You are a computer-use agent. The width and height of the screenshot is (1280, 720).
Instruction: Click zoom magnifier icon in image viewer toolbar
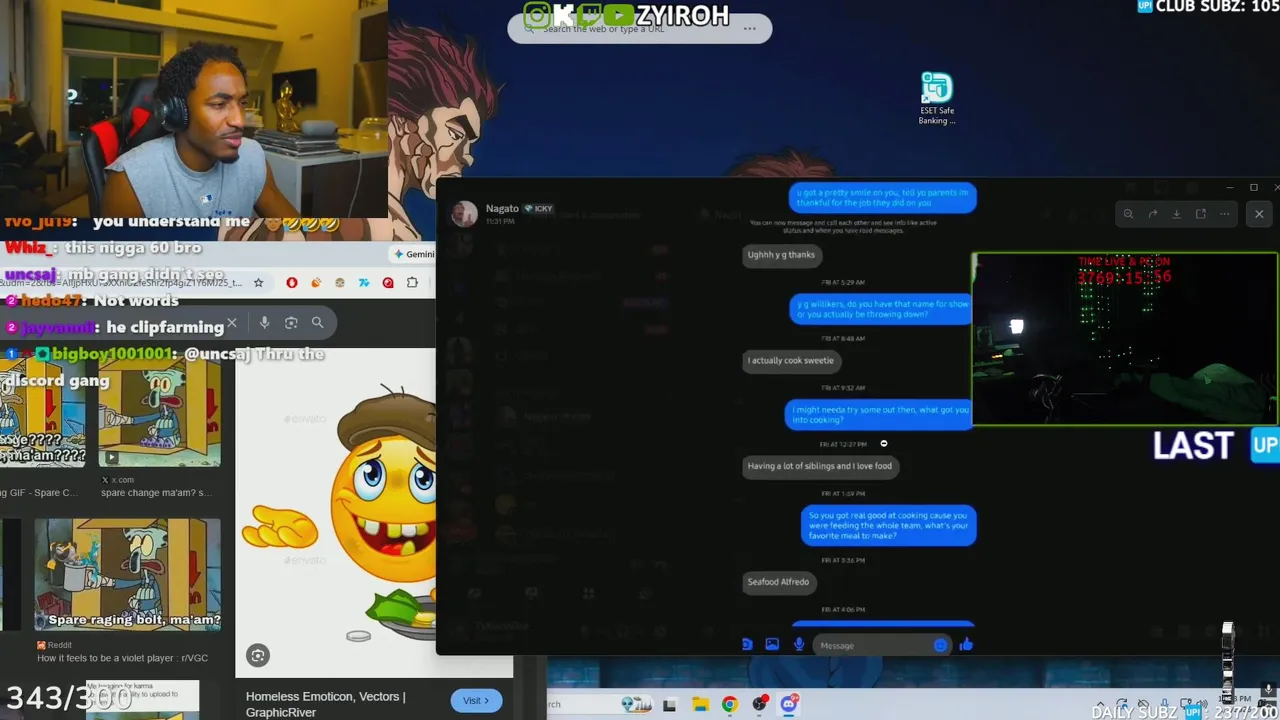[1128, 214]
